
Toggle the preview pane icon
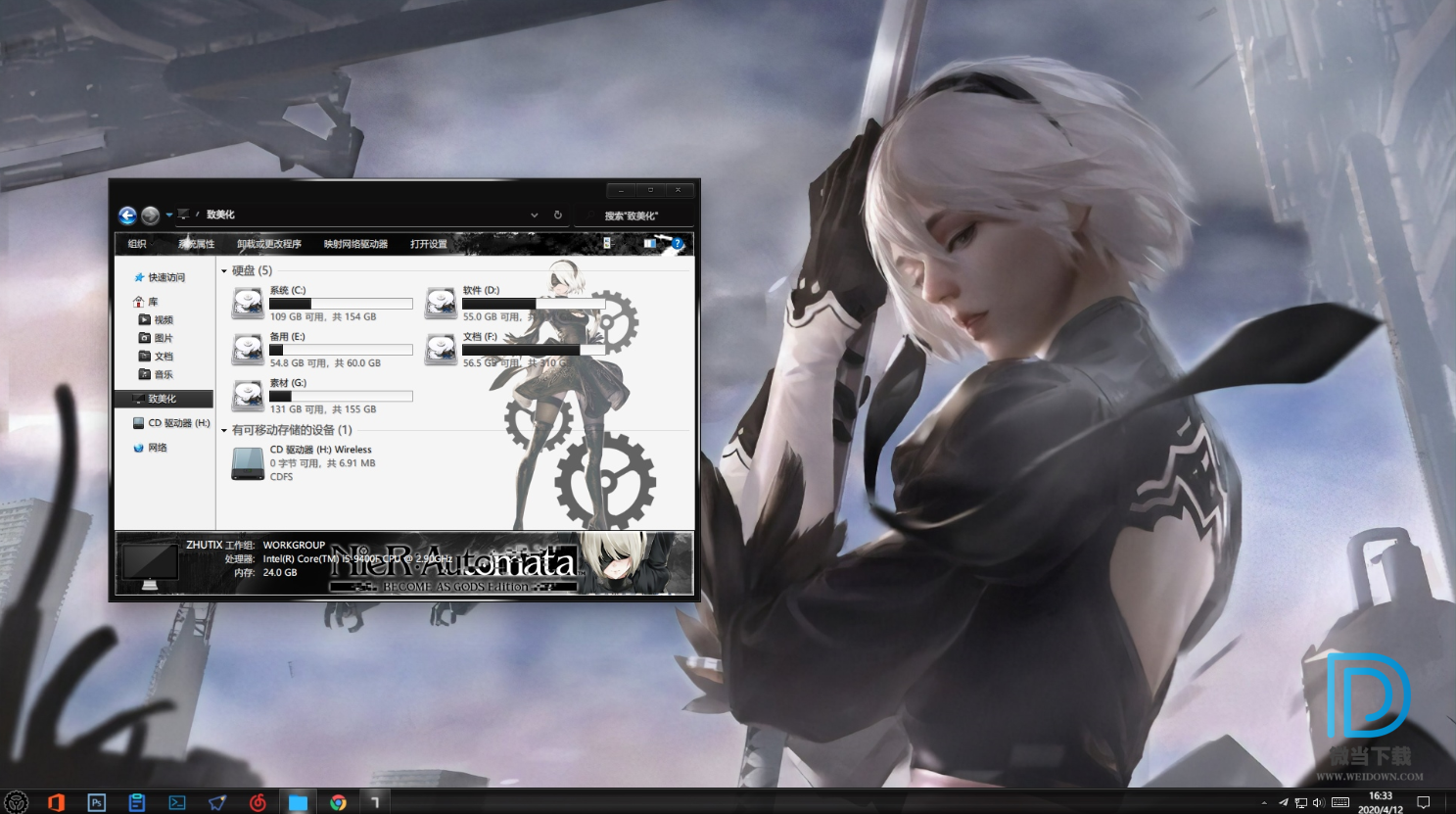pos(649,243)
